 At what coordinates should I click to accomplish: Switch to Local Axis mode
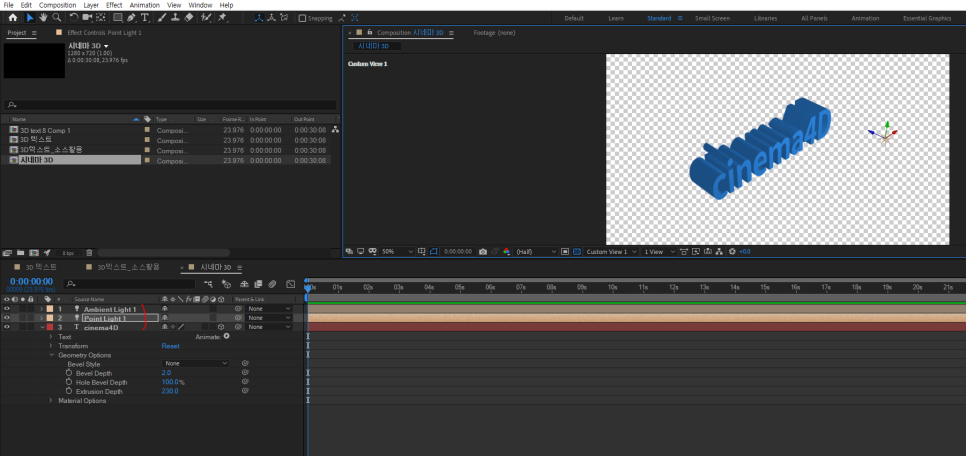(259, 18)
